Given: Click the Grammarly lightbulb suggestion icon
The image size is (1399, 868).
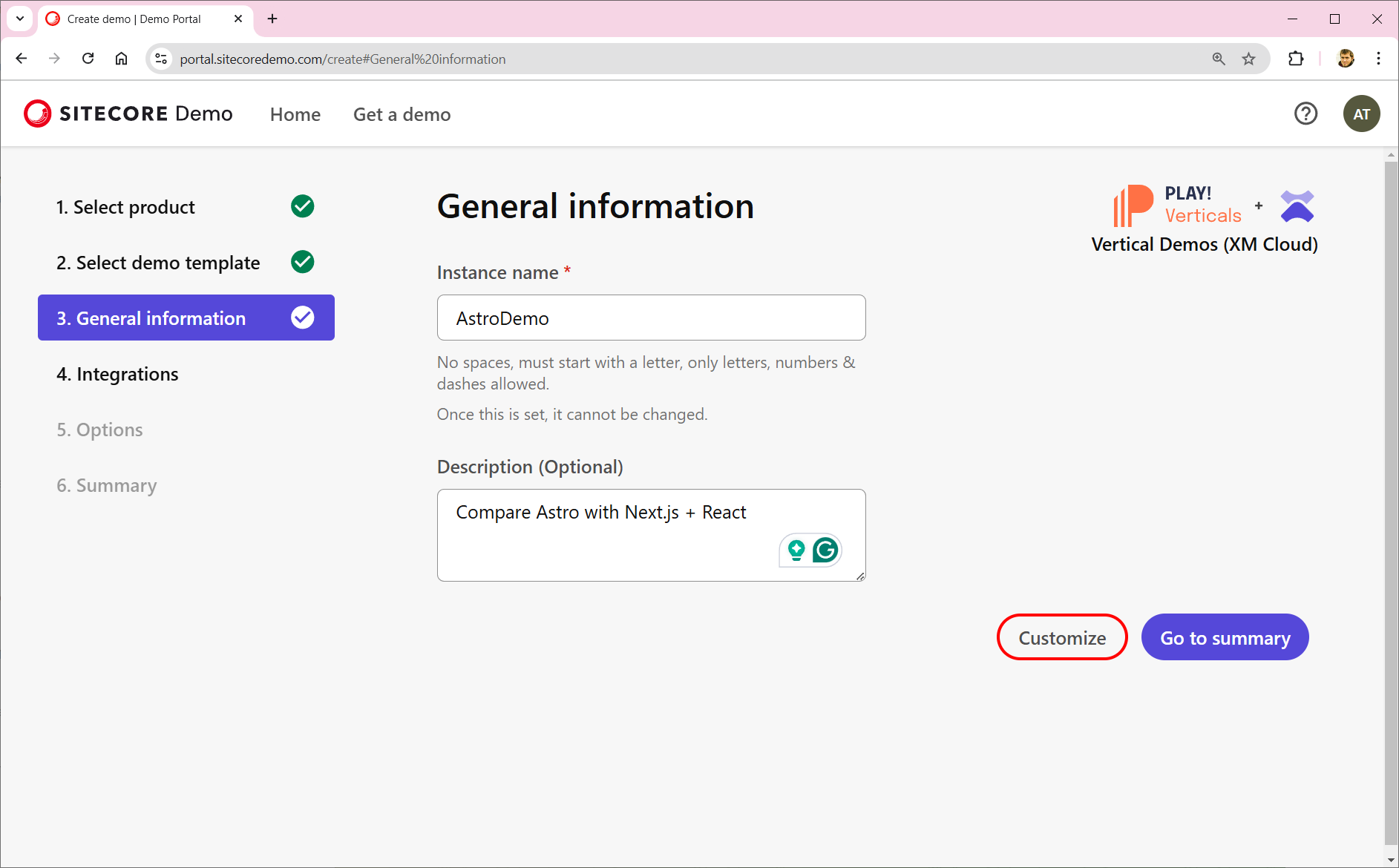Looking at the screenshot, I should pyautogui.click(x=796, y=550).
